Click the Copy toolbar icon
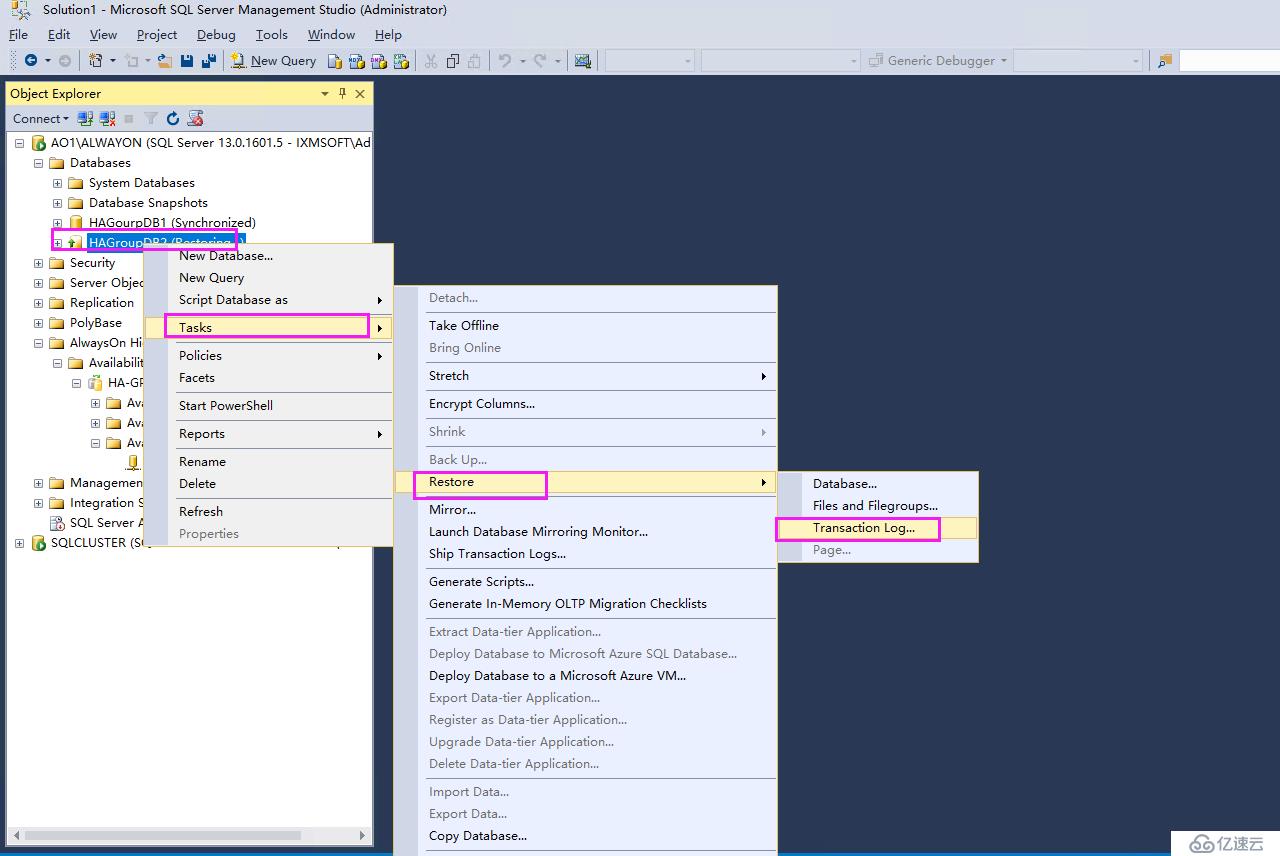 [453, 61]
